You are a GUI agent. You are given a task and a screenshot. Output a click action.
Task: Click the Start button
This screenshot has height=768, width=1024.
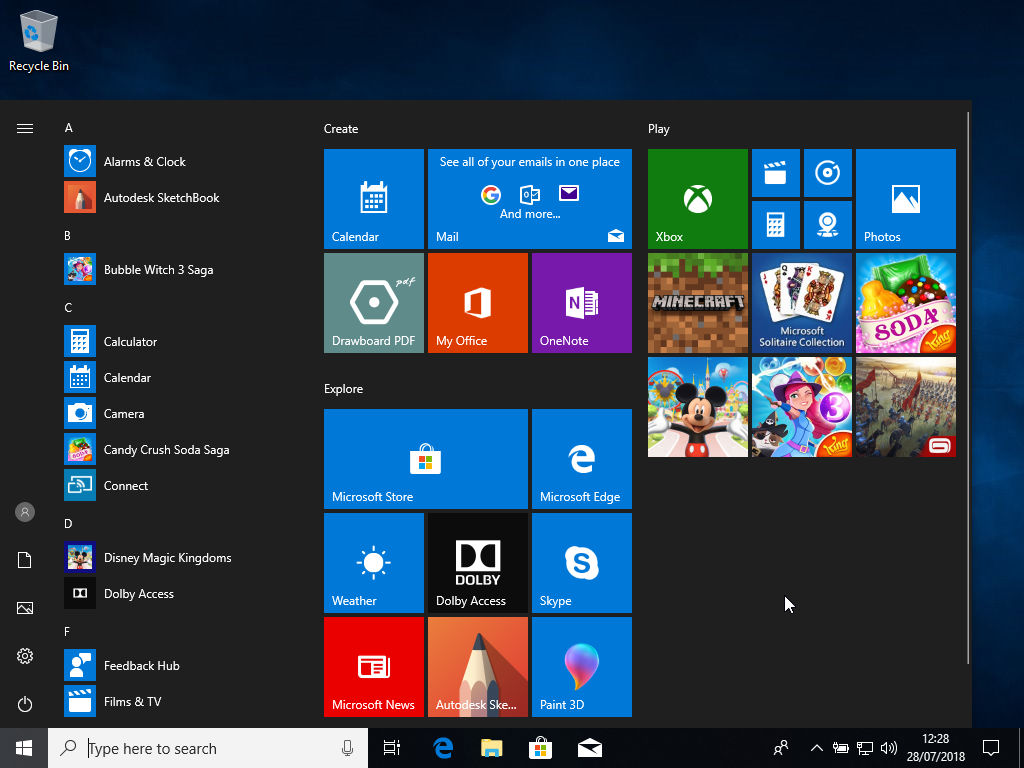pos(24,748)
